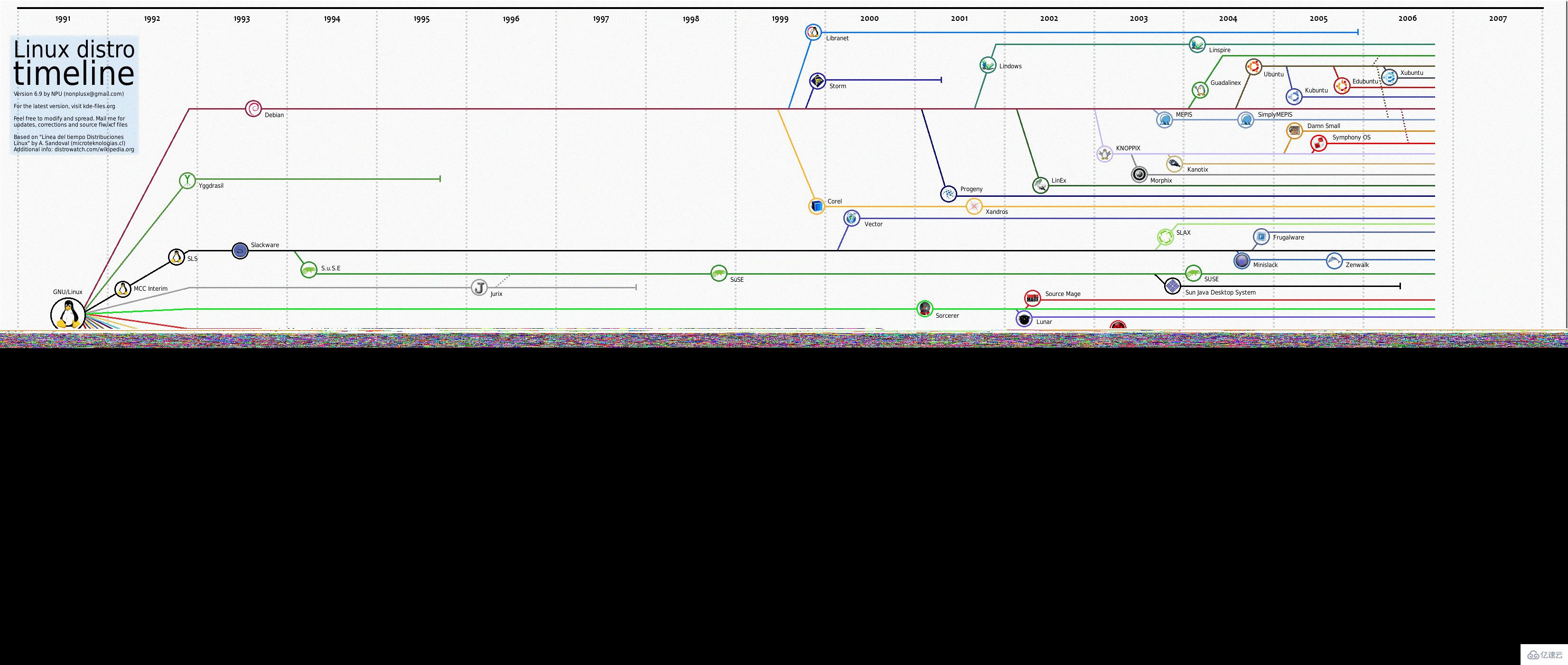Click the KNOPPIX penguin icon

[1105, 154]
